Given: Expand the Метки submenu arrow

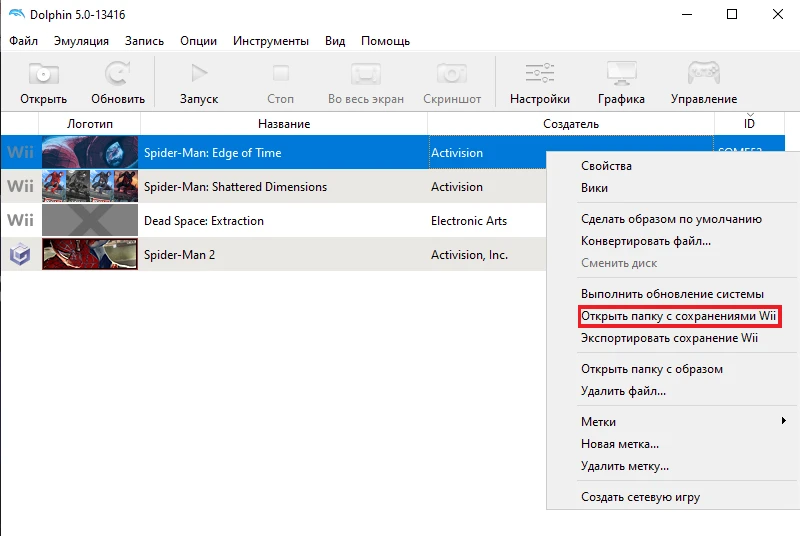Looking at the screenshot, I should pyautogui.click(x=783, y=422).
